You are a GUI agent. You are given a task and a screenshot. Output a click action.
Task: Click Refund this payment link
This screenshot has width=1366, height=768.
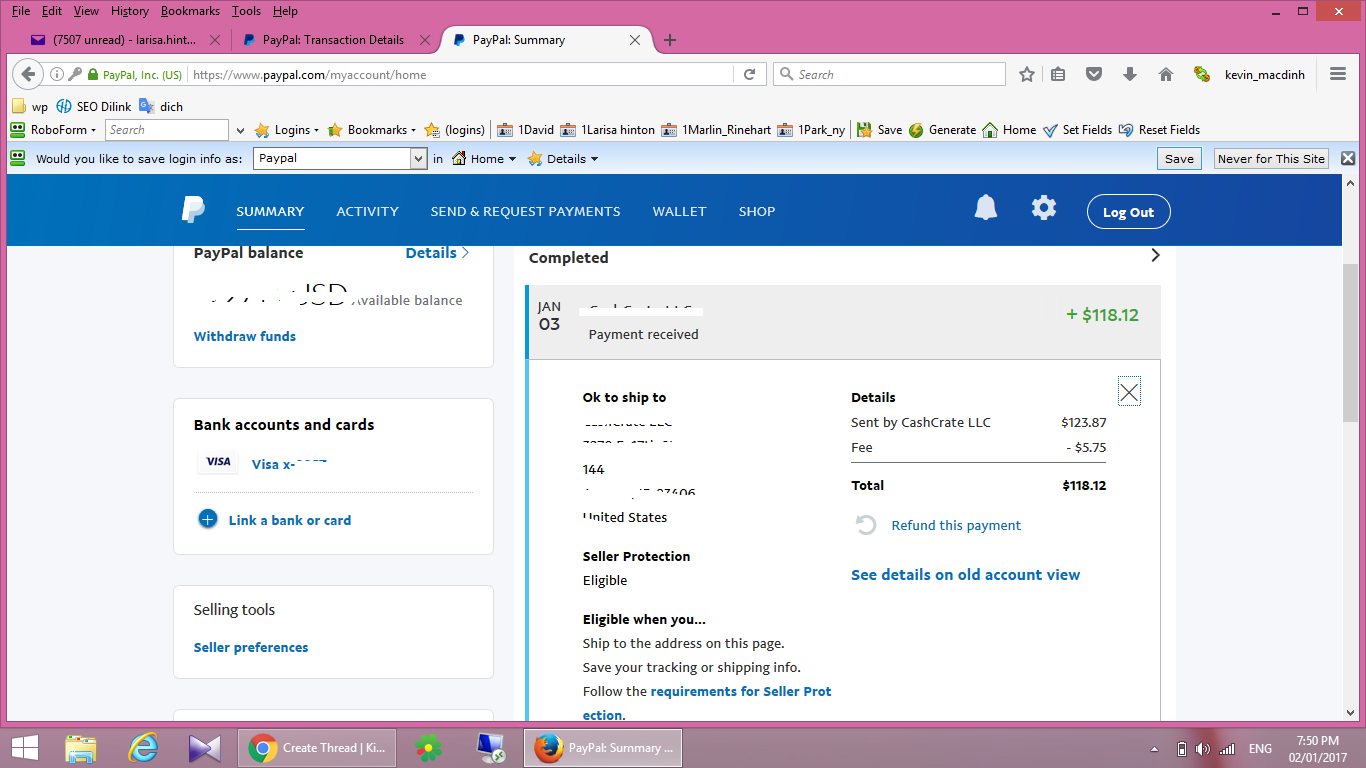pos(956,525)
